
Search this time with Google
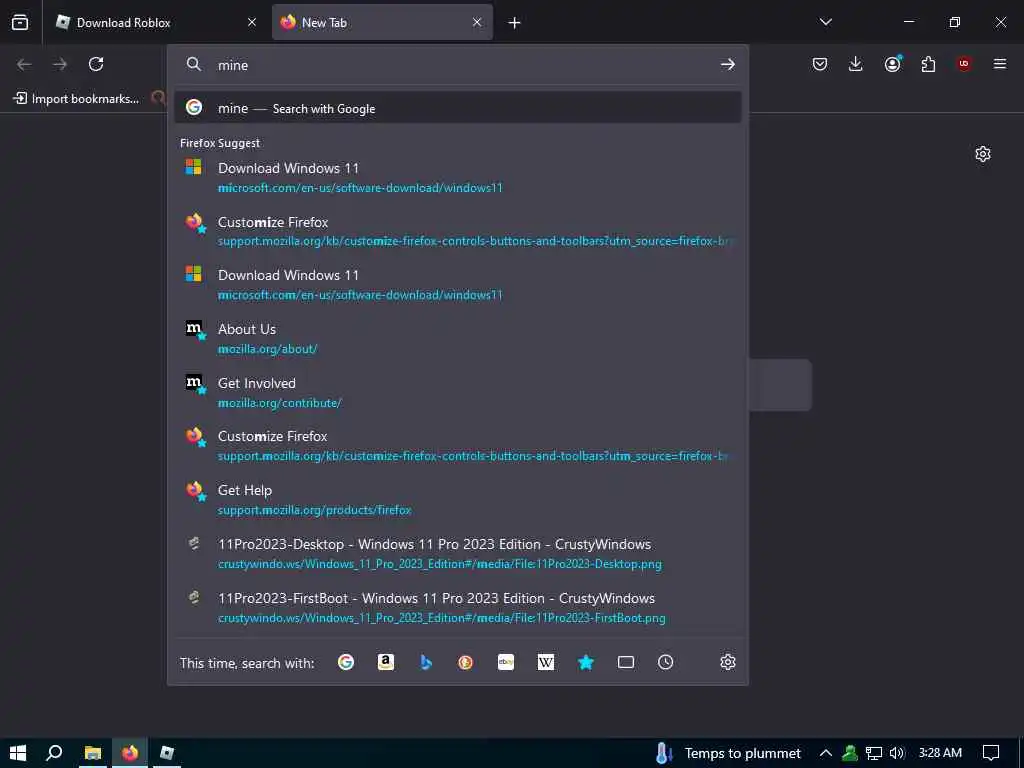coord(346,662)
